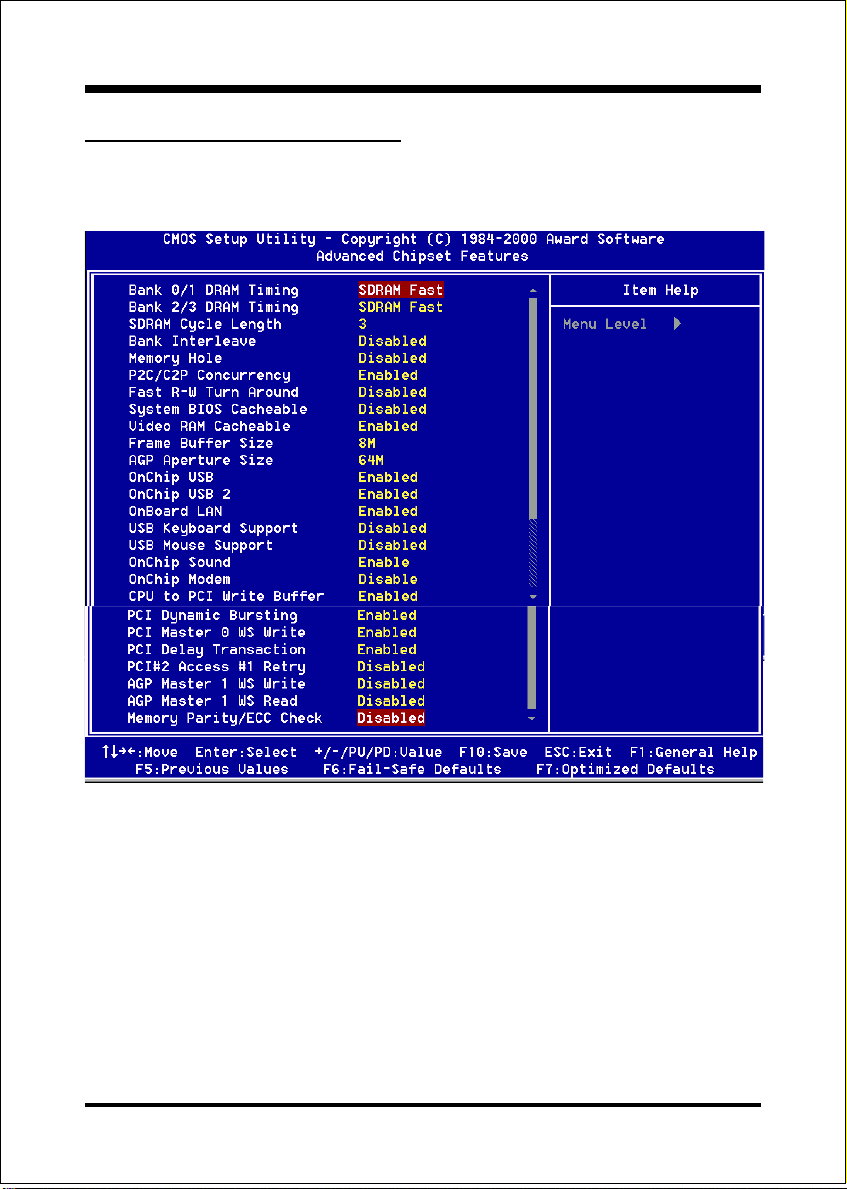
Task: Click the SDRAM Cycle Length label
Action: [205, 324]
